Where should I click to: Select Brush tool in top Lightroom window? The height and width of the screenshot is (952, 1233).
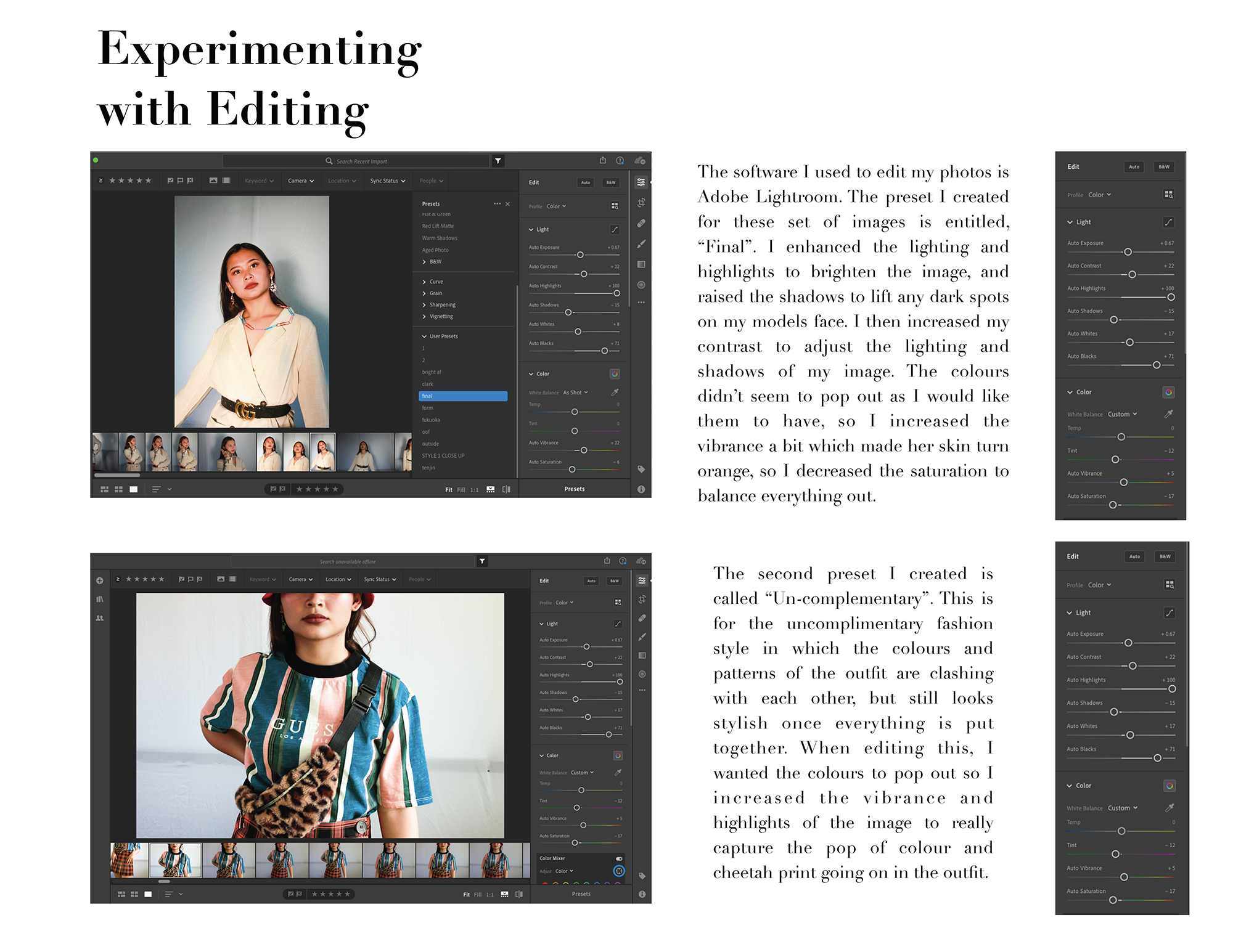pyautogui.click(x=641, y=244)
